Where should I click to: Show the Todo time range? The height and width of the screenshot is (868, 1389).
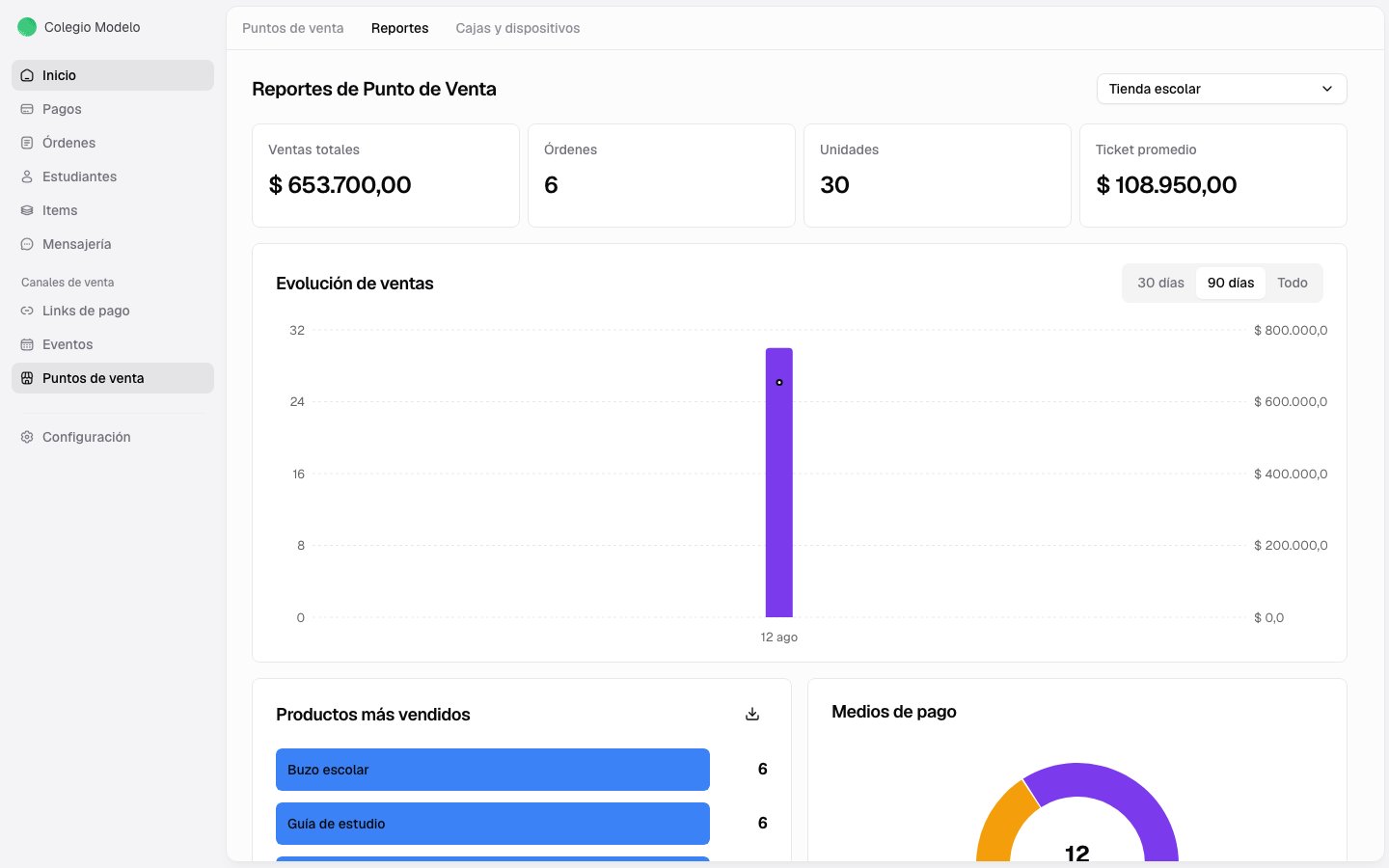[1293, 283]
